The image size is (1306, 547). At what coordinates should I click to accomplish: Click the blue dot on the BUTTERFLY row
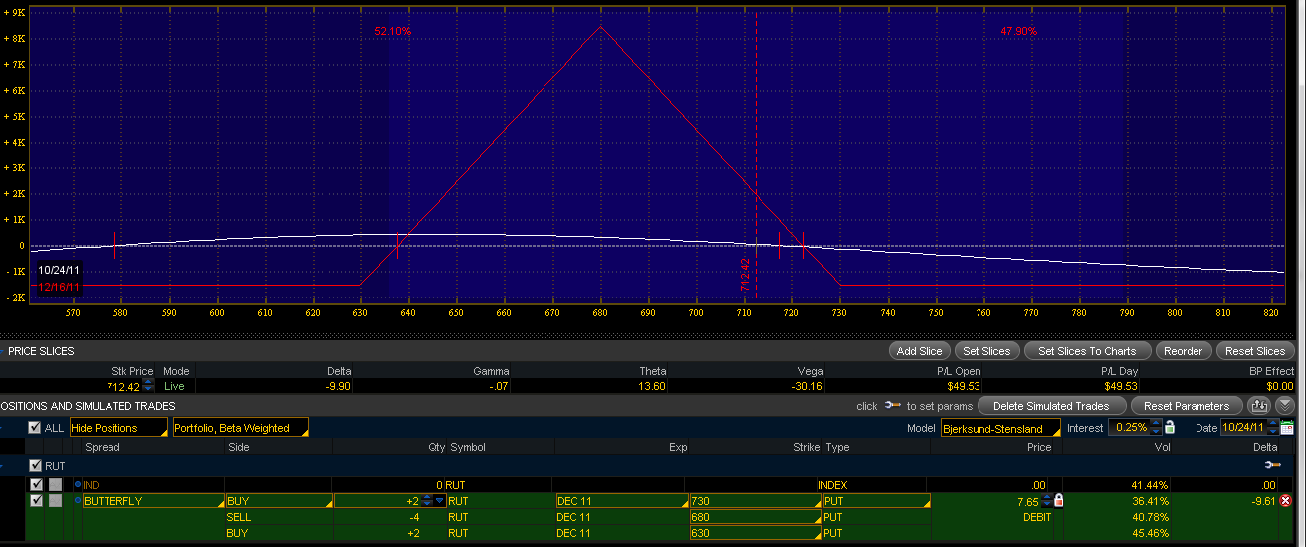[78, 500]
